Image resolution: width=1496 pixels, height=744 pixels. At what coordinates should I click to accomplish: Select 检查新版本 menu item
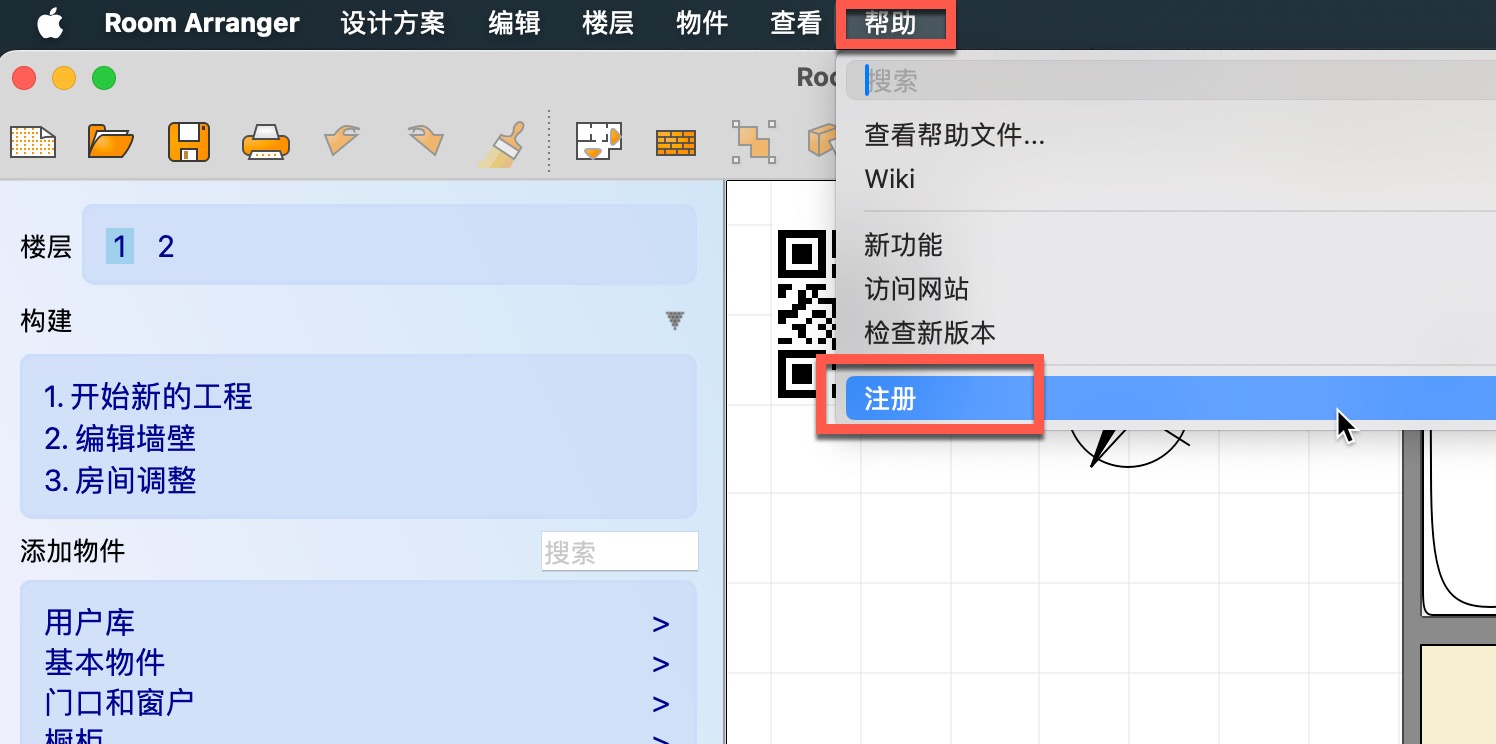click(x=930, y=333)
